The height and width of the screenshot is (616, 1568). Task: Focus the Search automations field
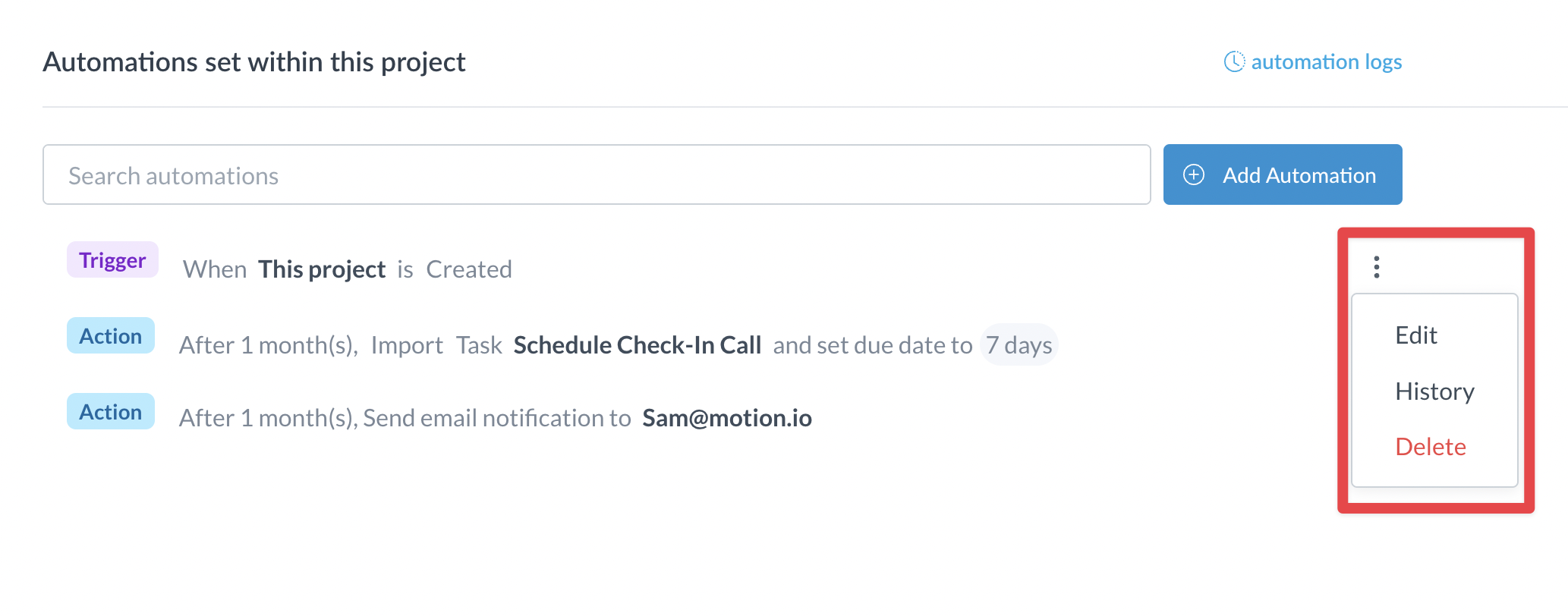597,174
